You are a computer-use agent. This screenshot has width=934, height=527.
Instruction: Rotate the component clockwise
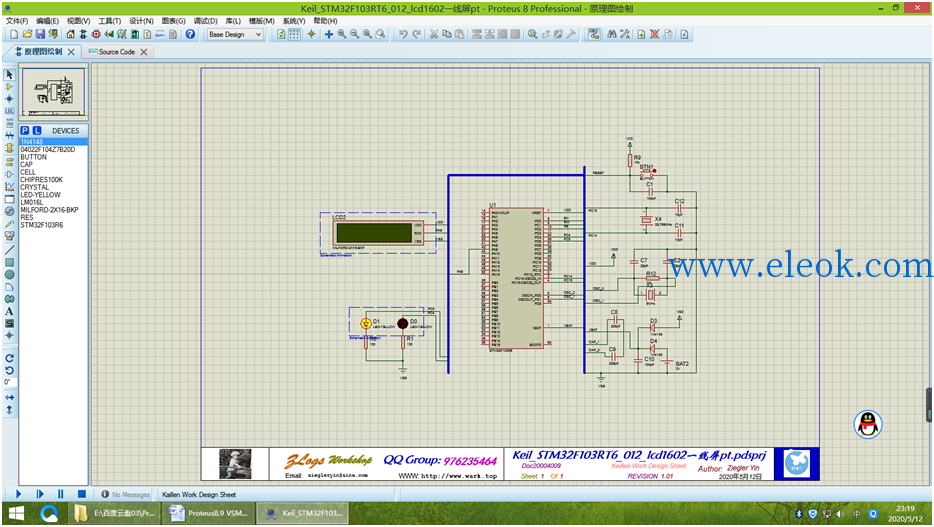tap(9, 358)
